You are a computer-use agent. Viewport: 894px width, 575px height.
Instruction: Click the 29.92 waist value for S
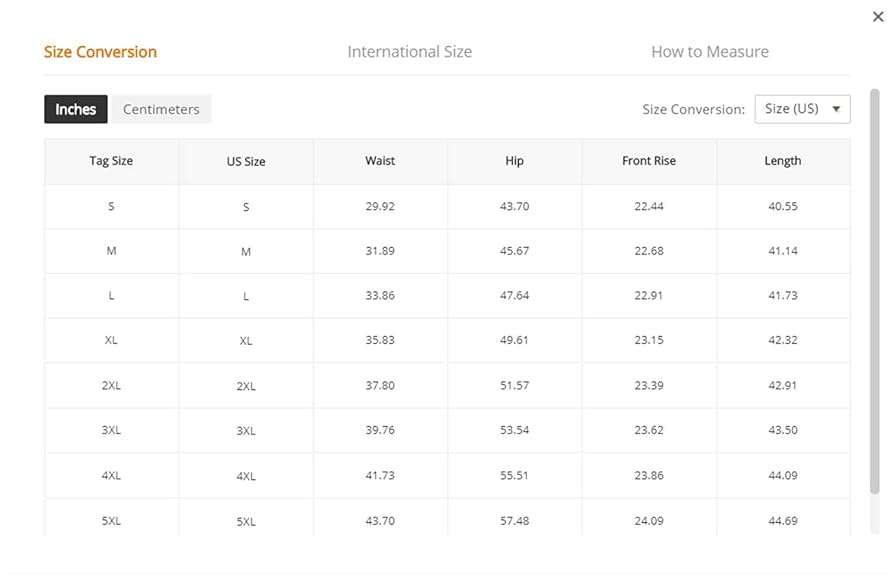pos(380,206)
